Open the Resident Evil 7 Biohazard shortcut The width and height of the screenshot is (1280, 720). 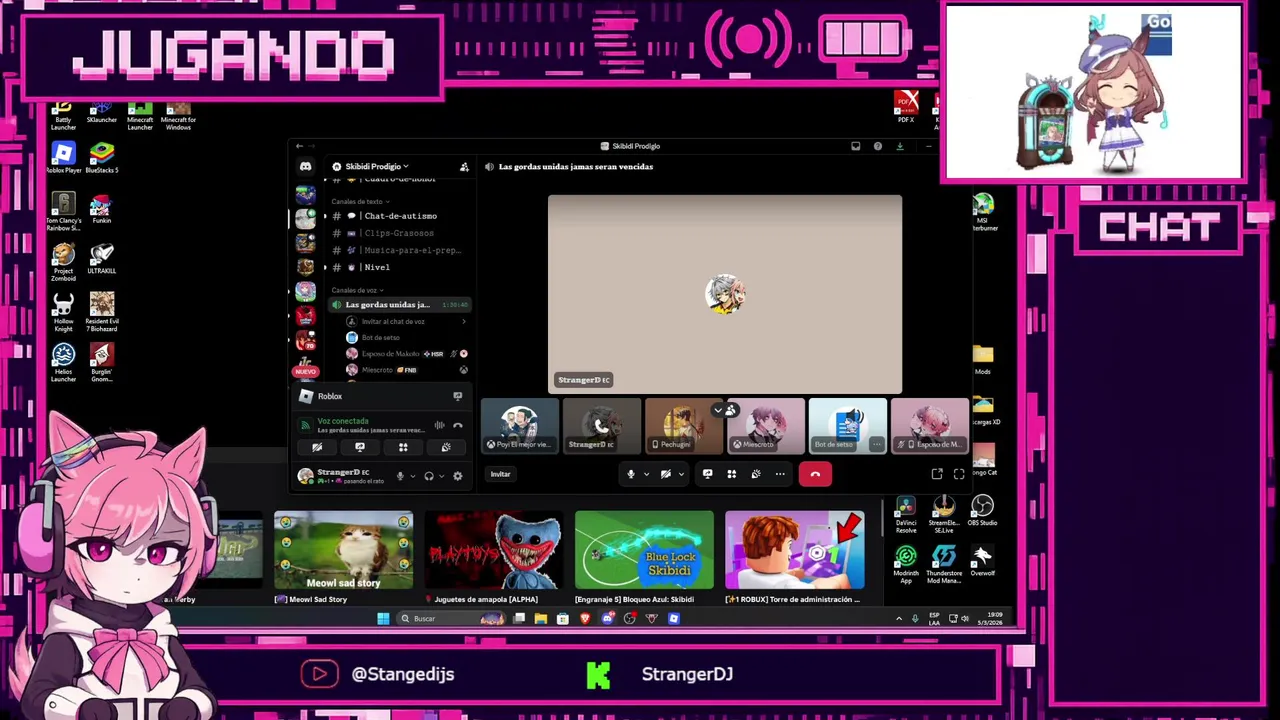coord(101,312)
